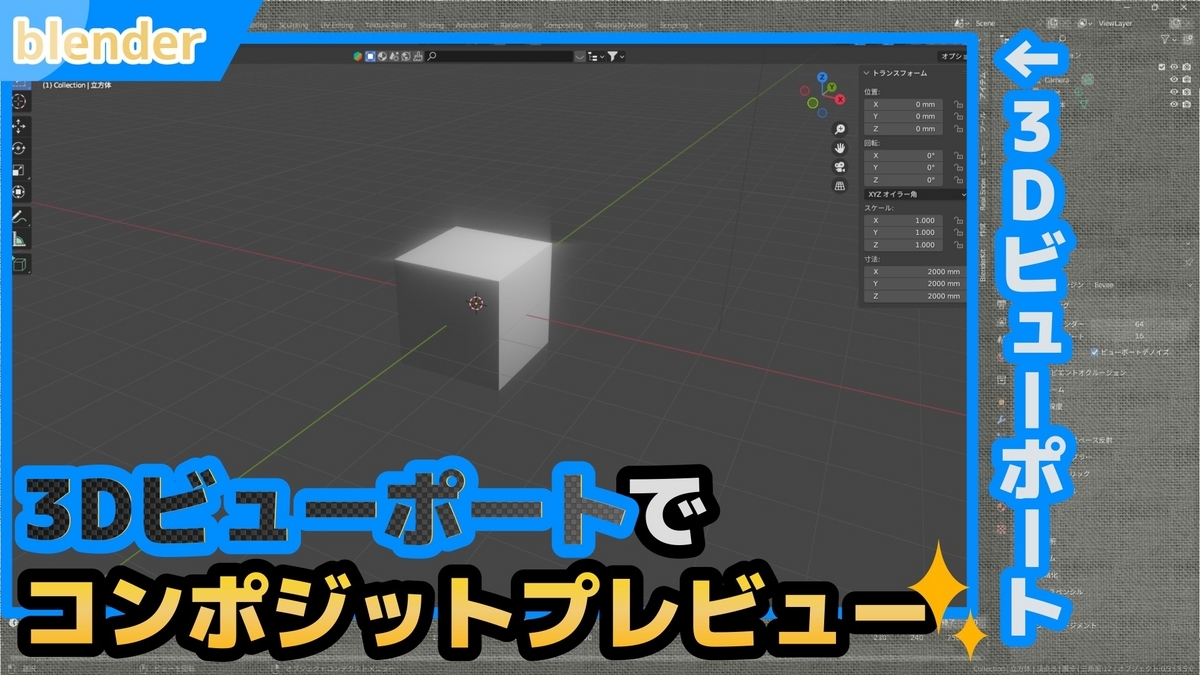Select the Move tool in the toolbar
The image size is (1200, 675).
pos(20,125)
